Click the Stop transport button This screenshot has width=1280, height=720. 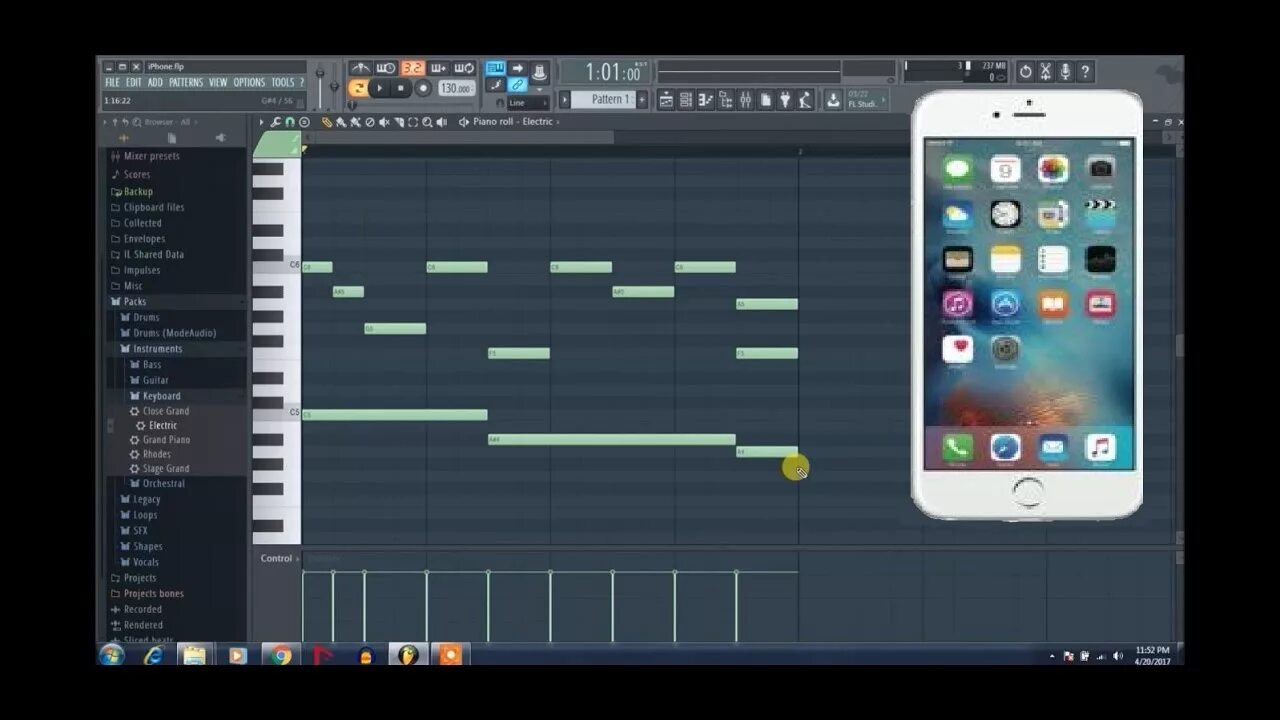pos(400,88)
